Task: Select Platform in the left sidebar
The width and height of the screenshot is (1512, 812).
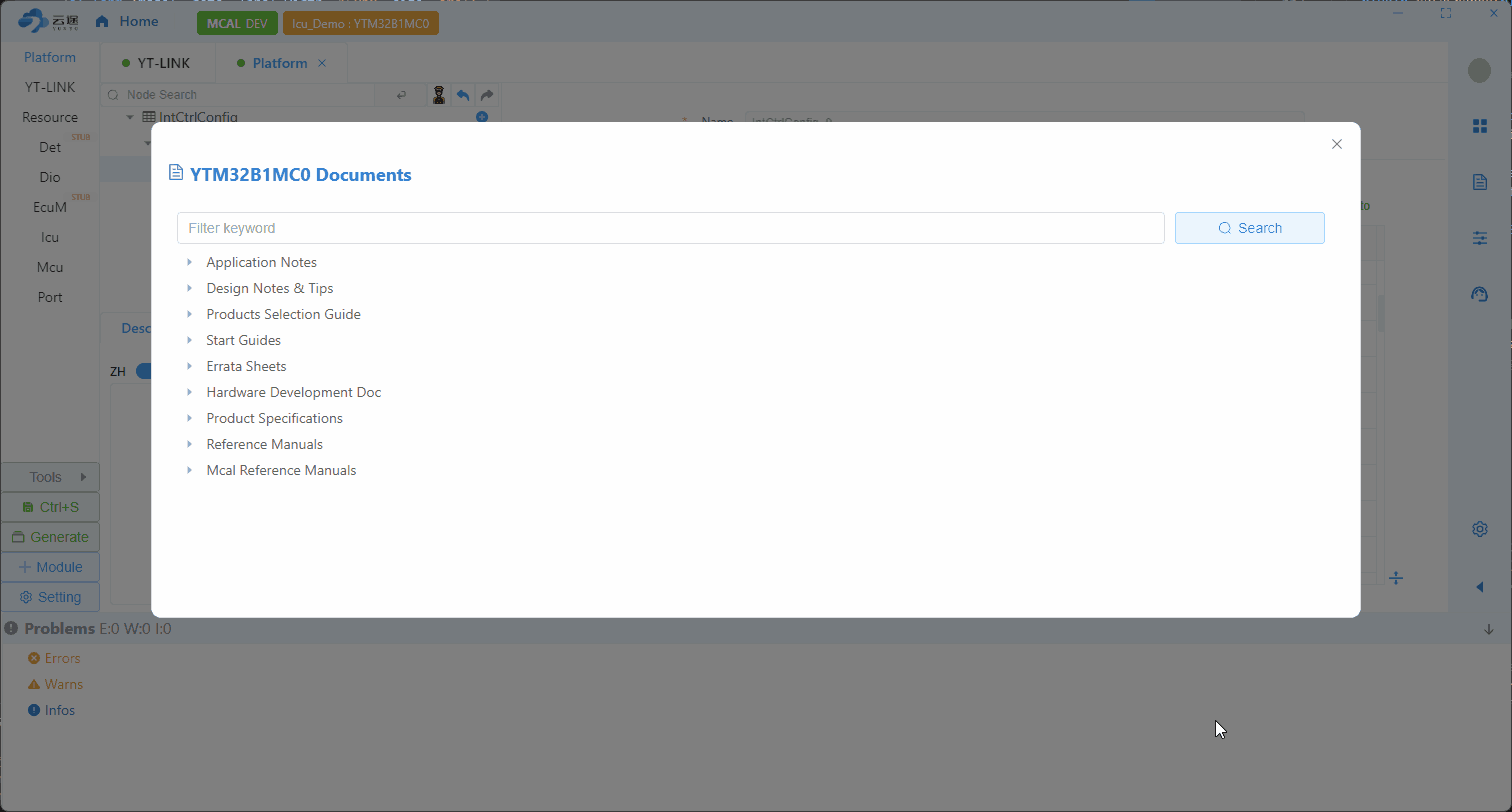Action: (50, 57)
